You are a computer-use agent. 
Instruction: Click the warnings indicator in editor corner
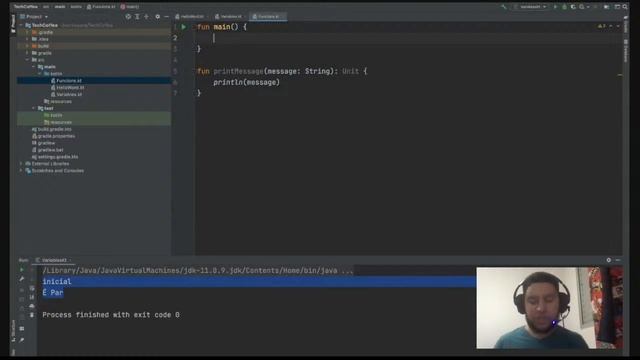click(x=602, y=26)
